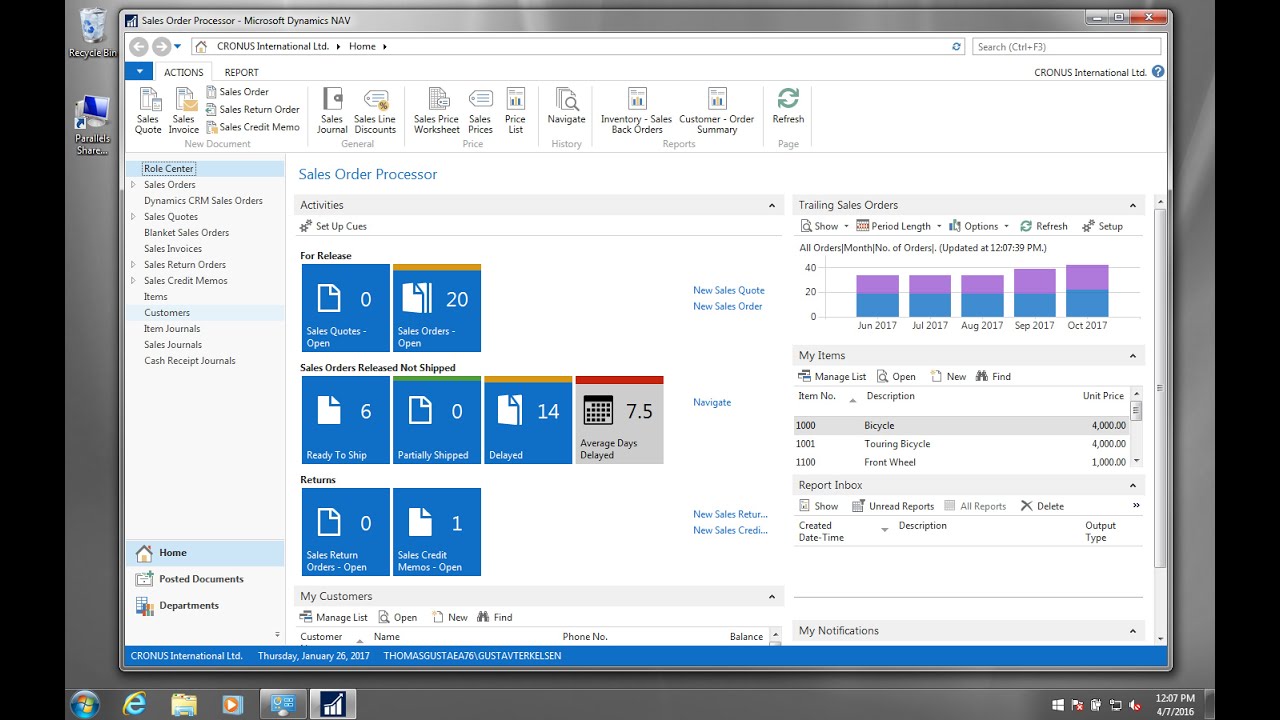Click the Sales Order ribbon button

point(237,92)
